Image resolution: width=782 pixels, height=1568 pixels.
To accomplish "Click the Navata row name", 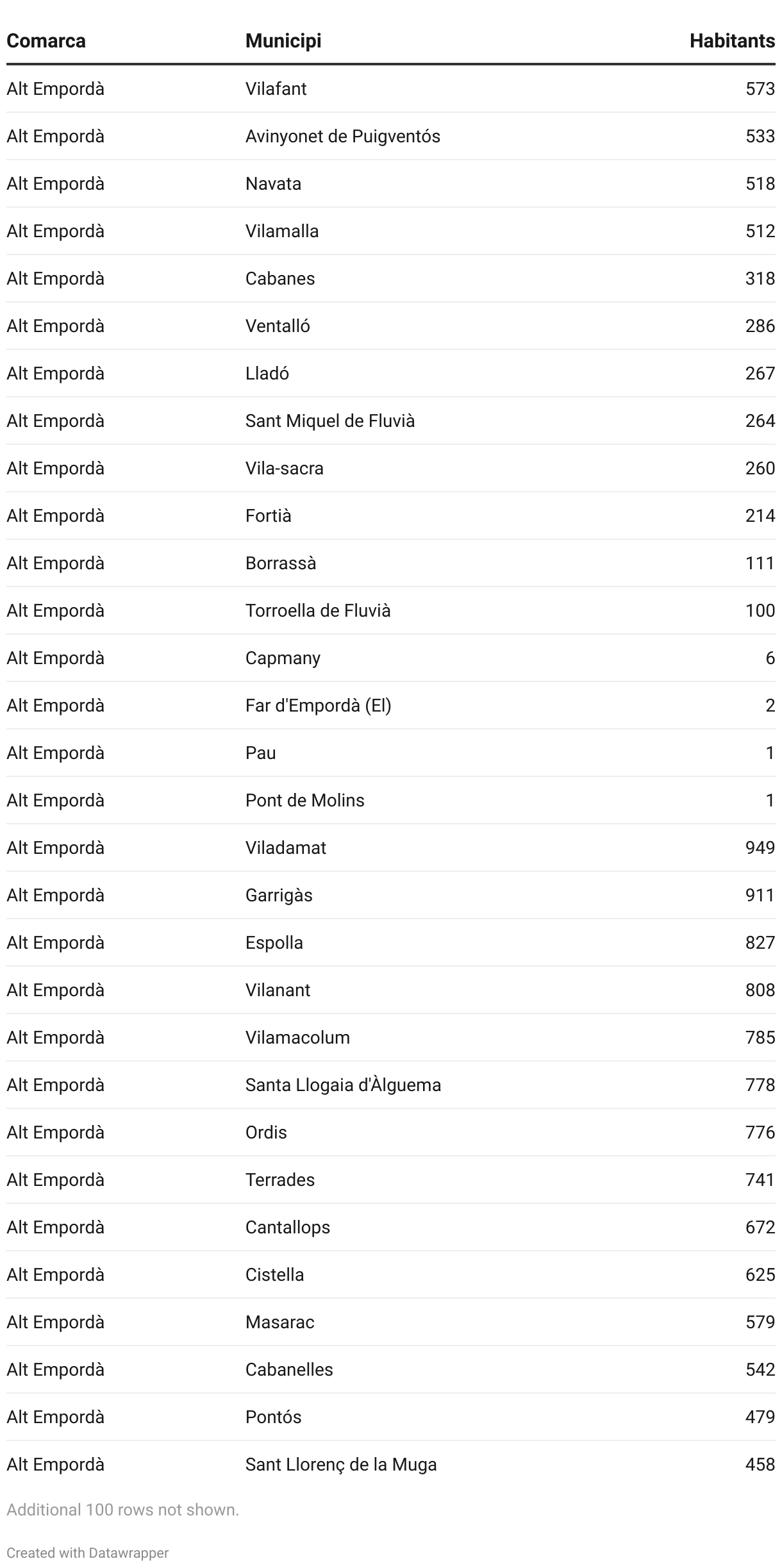I will 273,183.
